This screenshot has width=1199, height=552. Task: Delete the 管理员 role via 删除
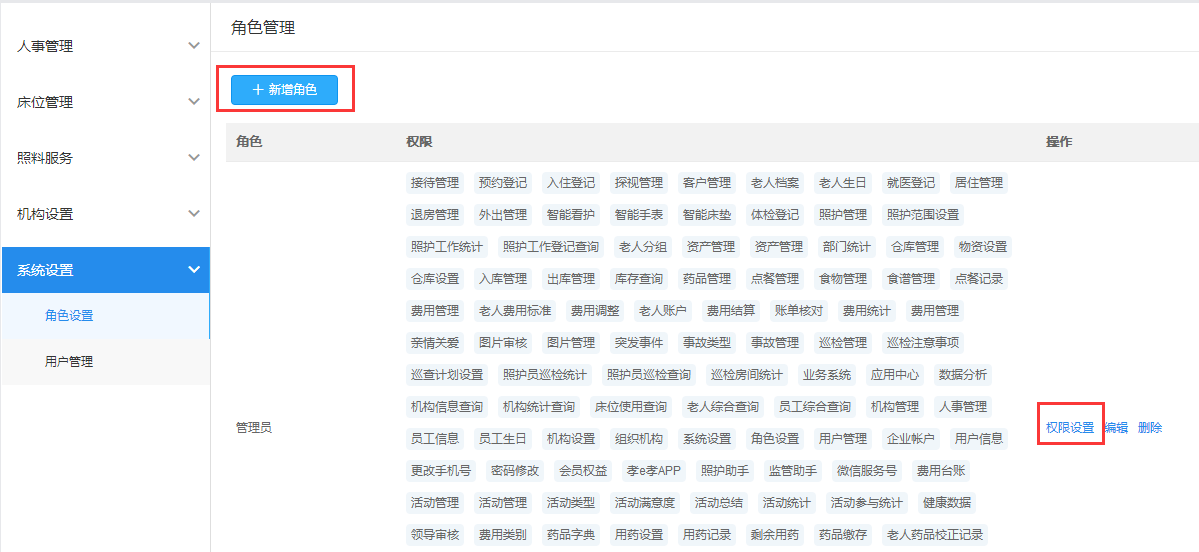pos(1150,428)
